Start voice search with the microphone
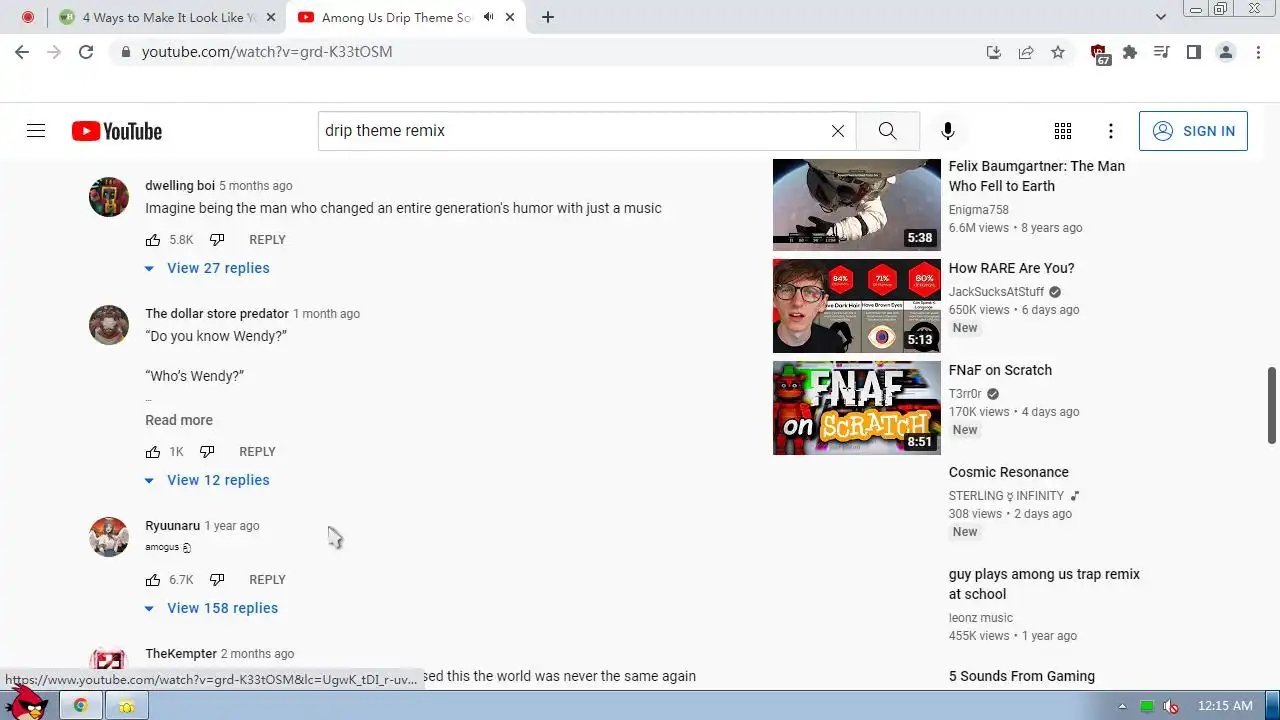 [947, 131]
